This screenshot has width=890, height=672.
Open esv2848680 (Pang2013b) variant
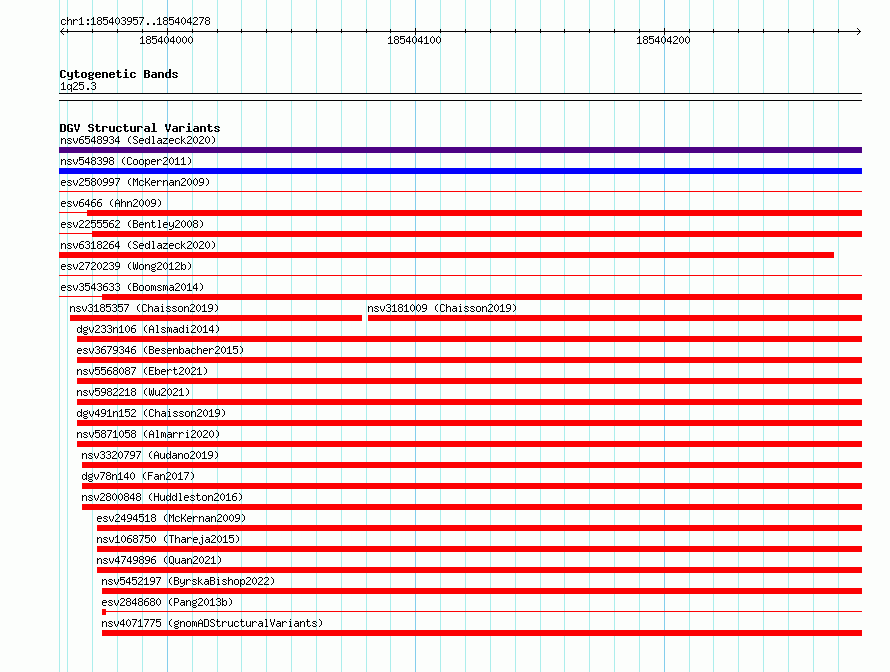pos(167,602)
